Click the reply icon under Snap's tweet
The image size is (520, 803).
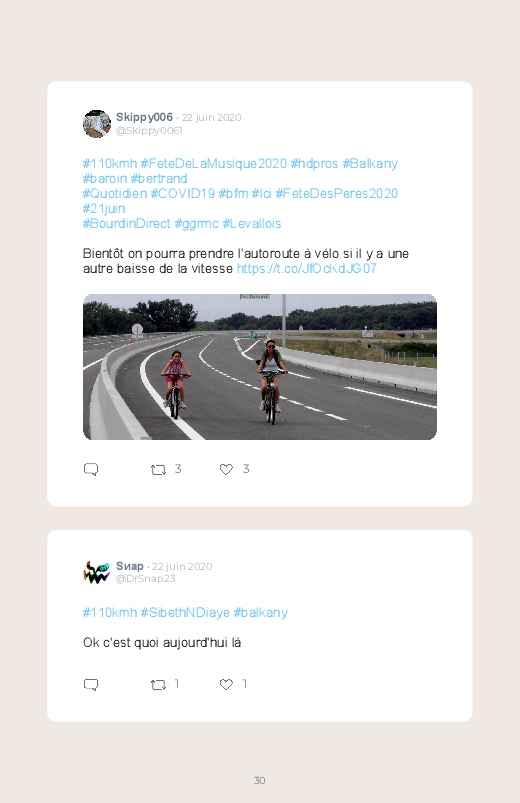pos(91,685)
